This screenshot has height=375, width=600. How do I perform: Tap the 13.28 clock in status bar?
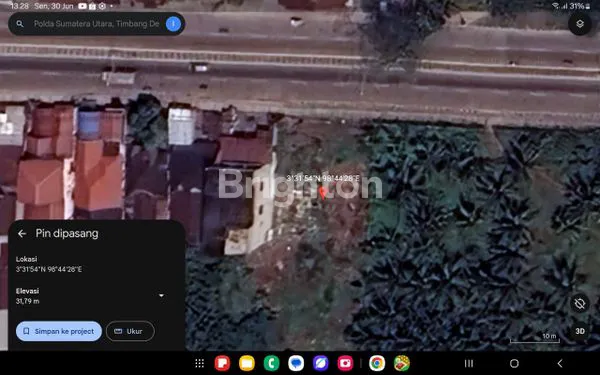(19, 6)
